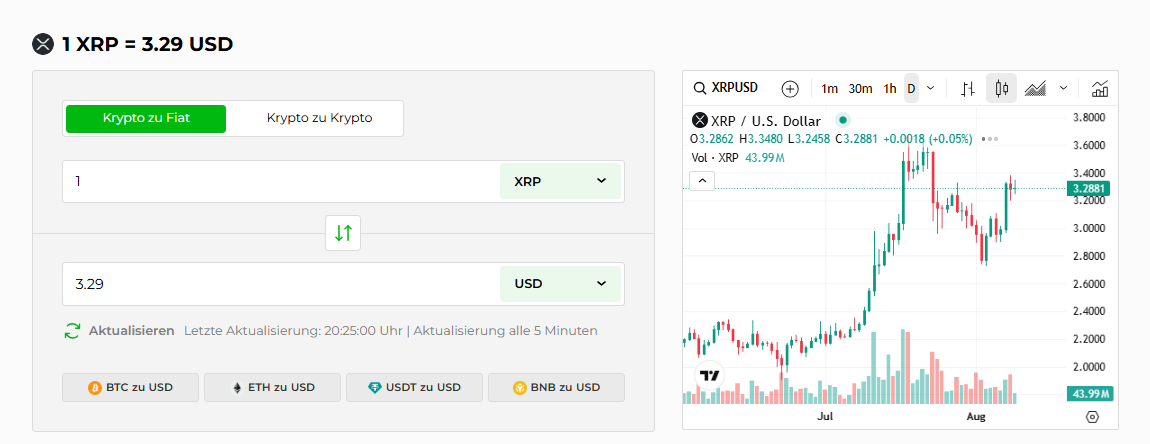Image resolution: width=1150 pixels, height=444 pixels.
Task: Open the USD currency dropdown
Action: (560, 283)
